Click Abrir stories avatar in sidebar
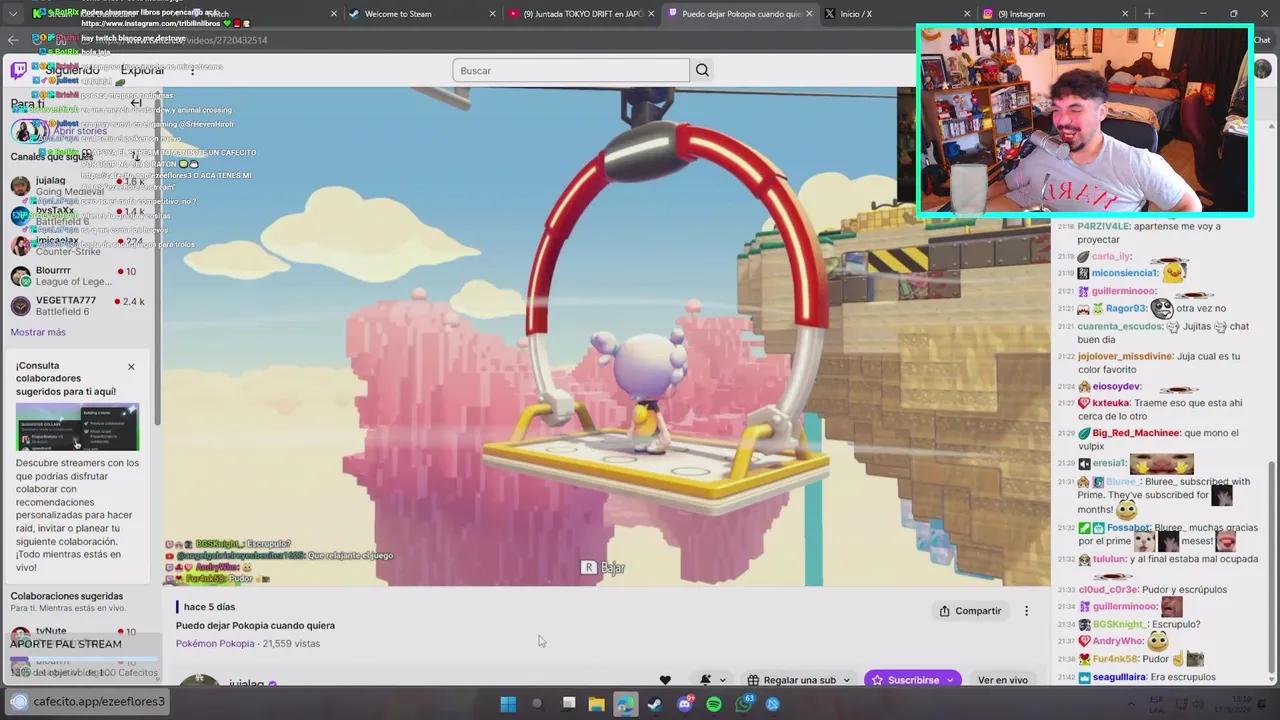Viewport: 1280px width, 720px height. pos(28,131)
